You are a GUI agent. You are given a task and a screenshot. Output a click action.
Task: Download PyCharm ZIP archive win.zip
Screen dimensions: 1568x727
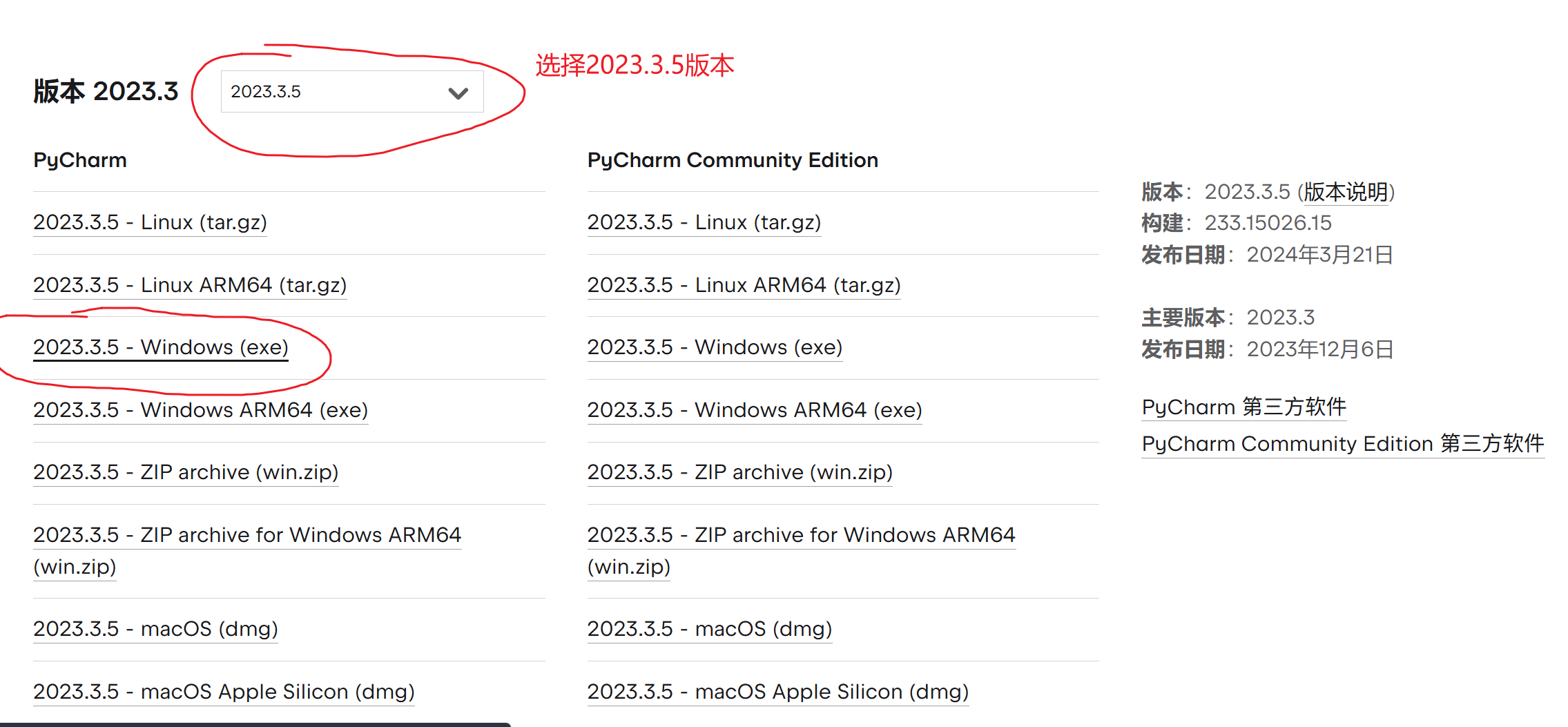click(x=185, y=472)
